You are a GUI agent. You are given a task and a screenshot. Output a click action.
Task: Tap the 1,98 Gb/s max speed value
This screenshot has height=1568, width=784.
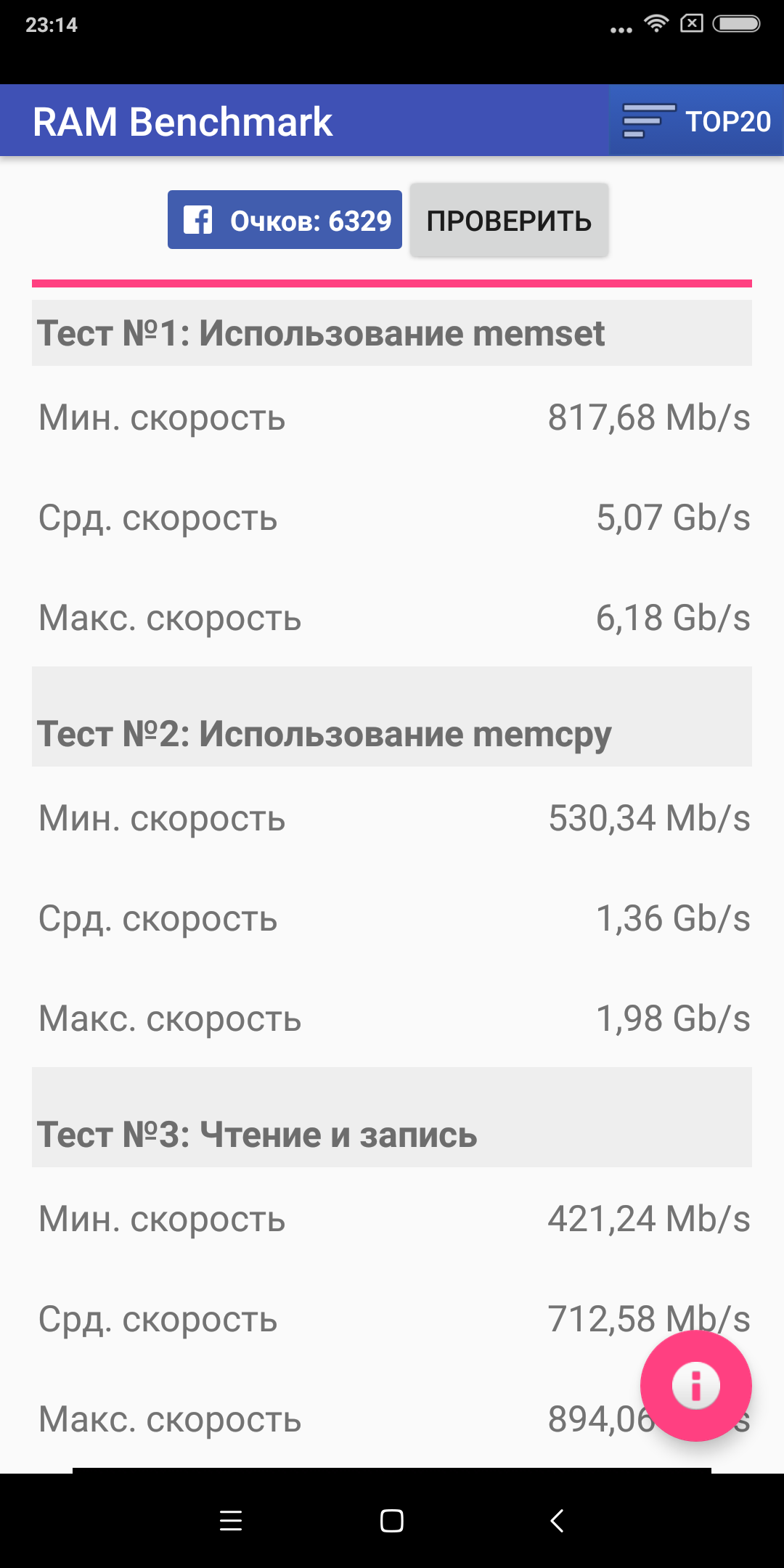pos(673,1019)
